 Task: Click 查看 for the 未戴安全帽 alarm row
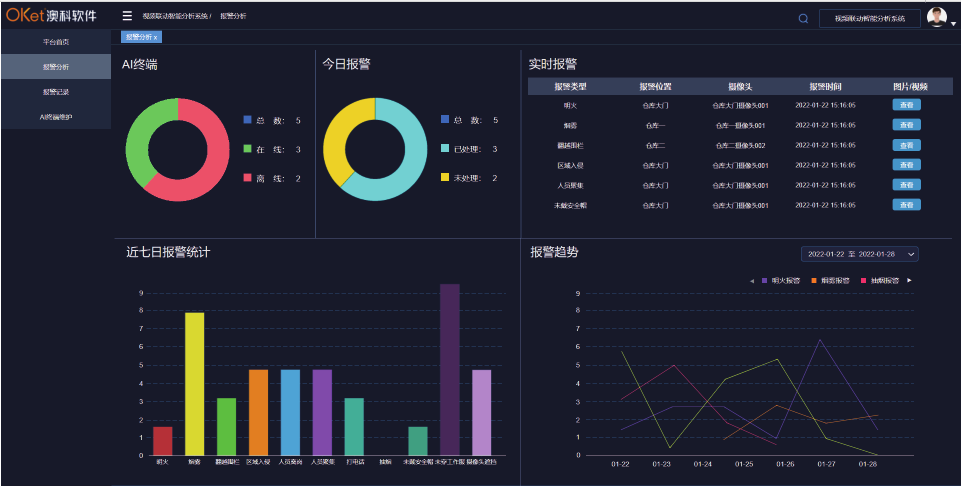point(906,204)
